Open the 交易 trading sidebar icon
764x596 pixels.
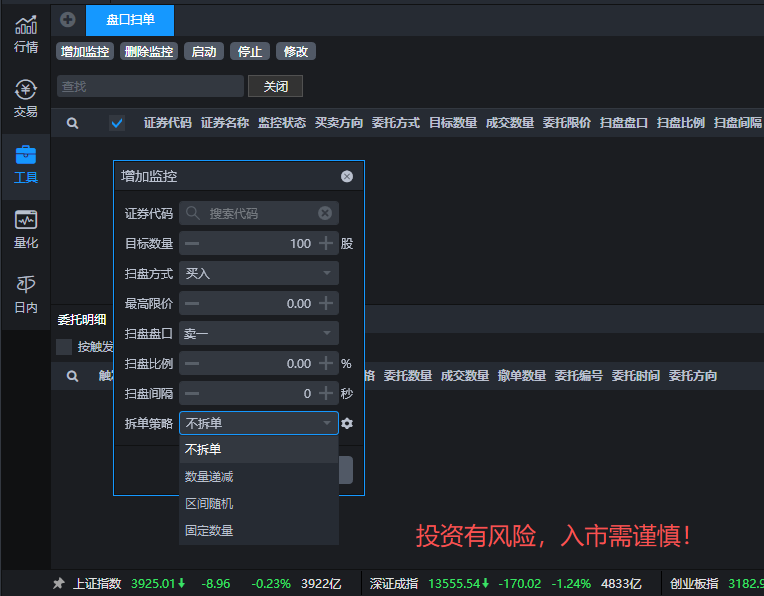pos(26,98)
